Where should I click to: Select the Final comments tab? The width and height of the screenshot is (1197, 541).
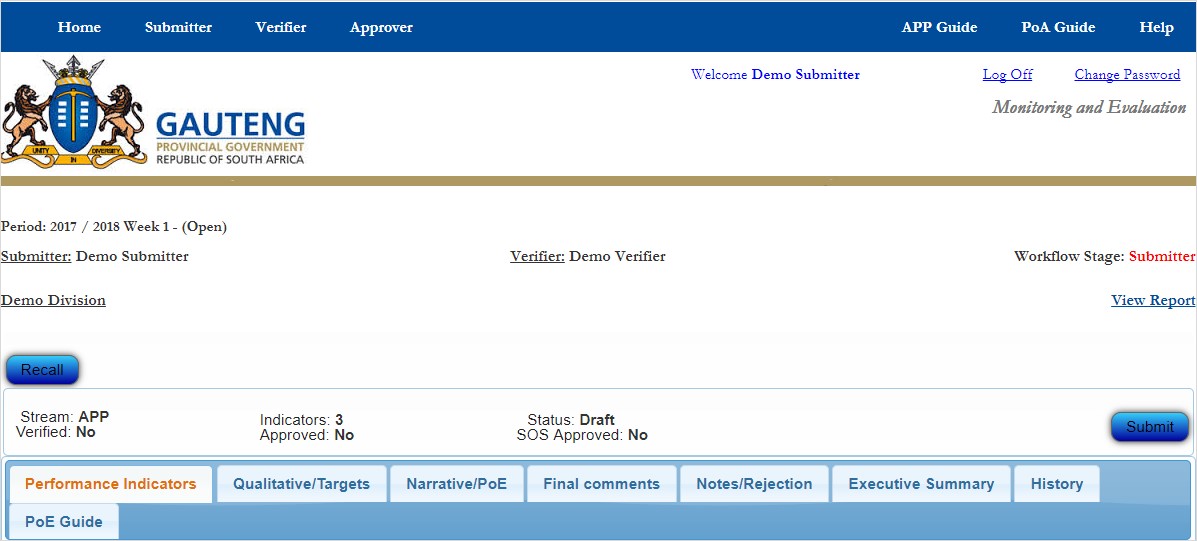tap(601, 484)
